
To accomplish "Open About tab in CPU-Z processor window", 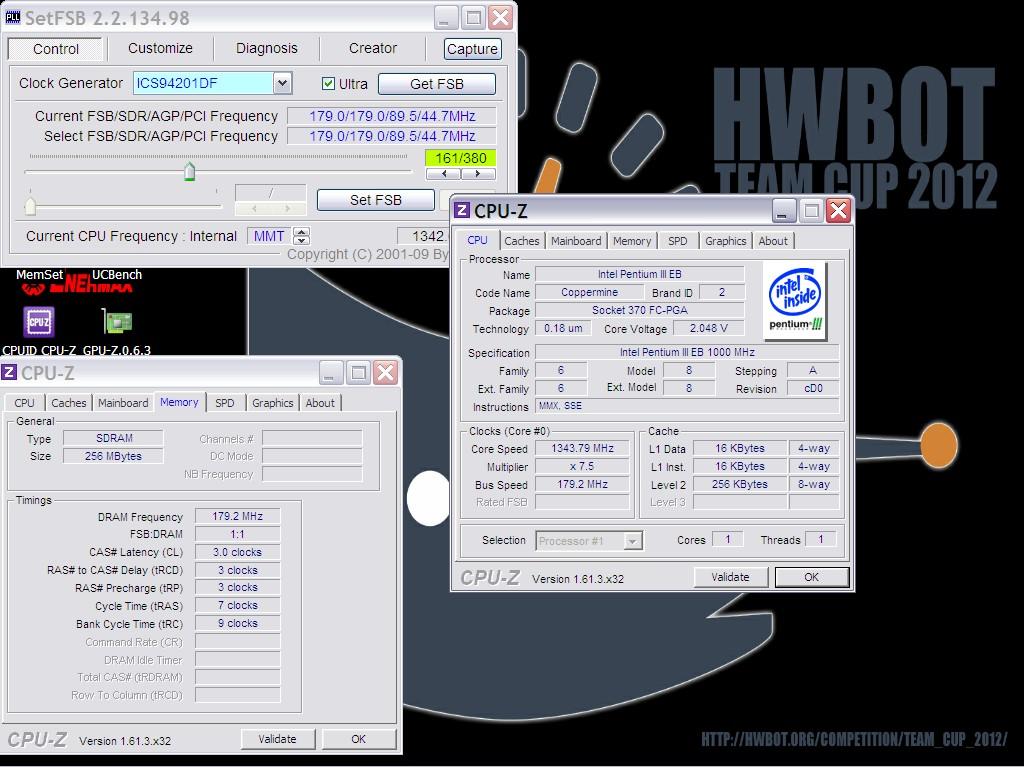I will coord(773,241).
